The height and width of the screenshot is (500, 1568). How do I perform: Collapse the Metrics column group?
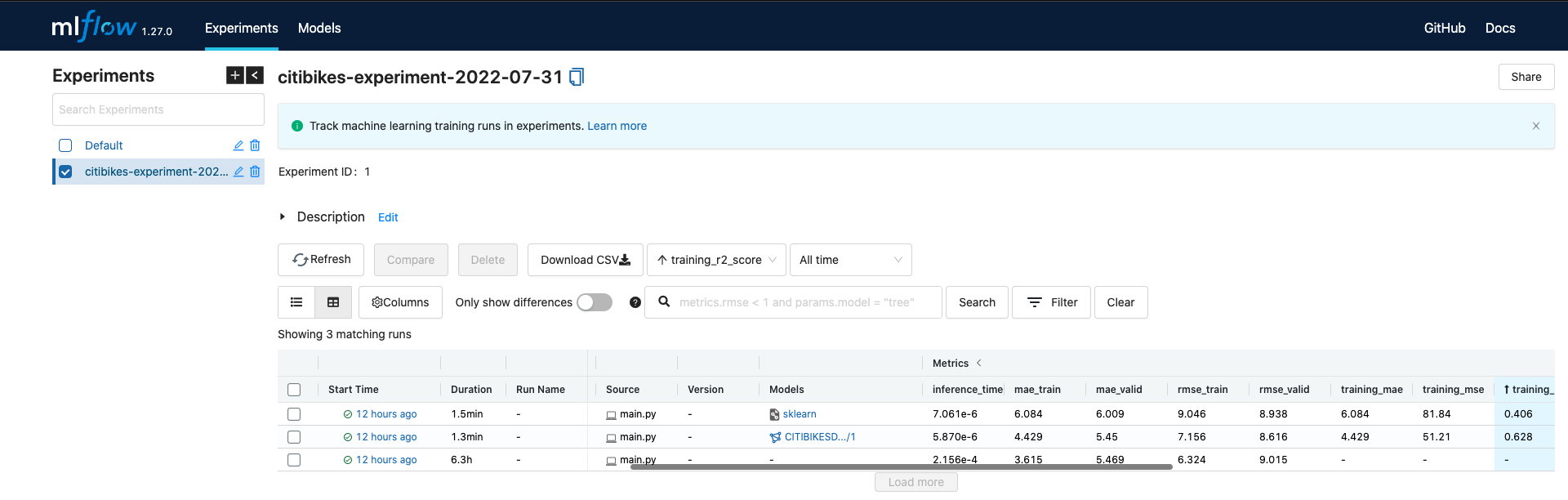pos(979,363)
